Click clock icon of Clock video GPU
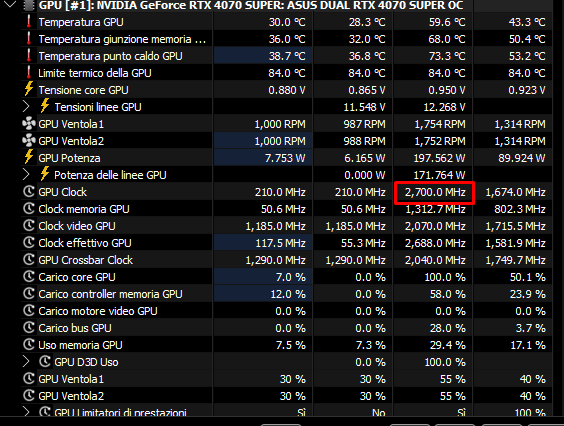Screen dimensions: 564x426 [29, 225]
